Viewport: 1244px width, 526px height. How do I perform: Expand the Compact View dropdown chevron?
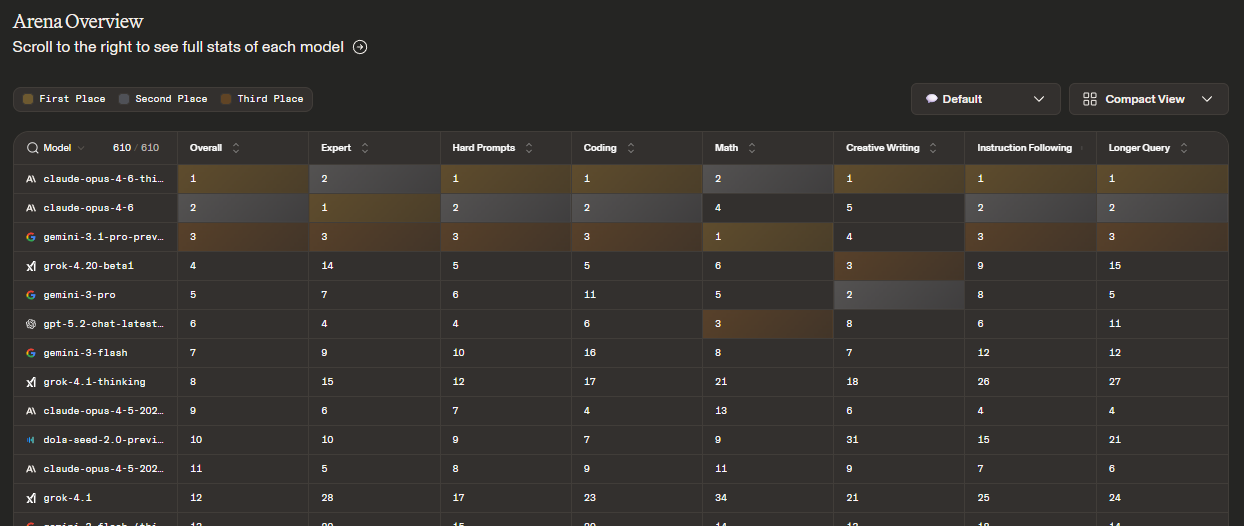1207,99
